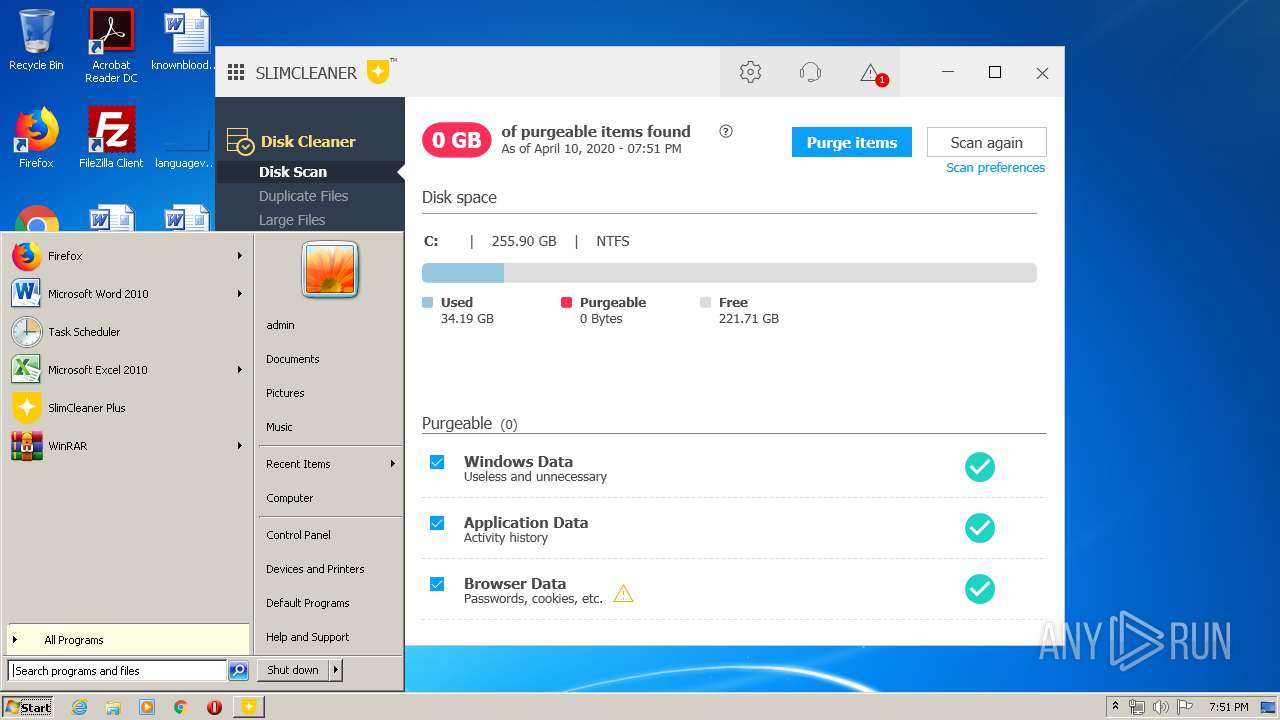Image resolution: width=1280 pixels, height=720 pixels.
Task: Click the Disk Cleaner section icon
Action: 240,142
